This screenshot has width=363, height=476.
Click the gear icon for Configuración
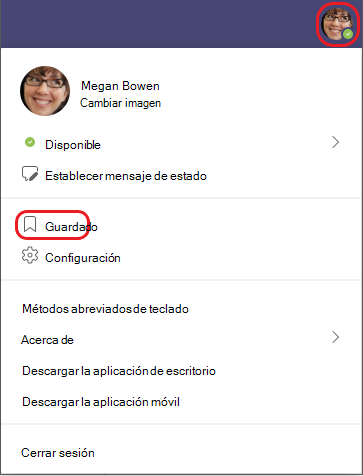coord(30,255)
